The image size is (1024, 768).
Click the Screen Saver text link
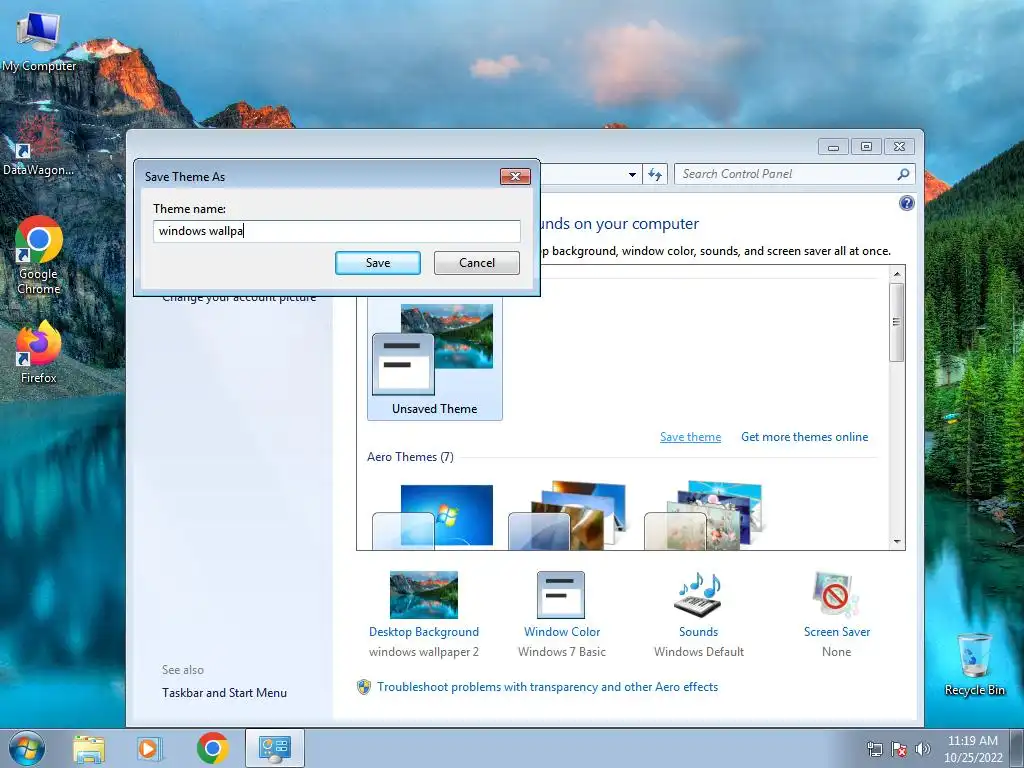[x=837, y=632]
